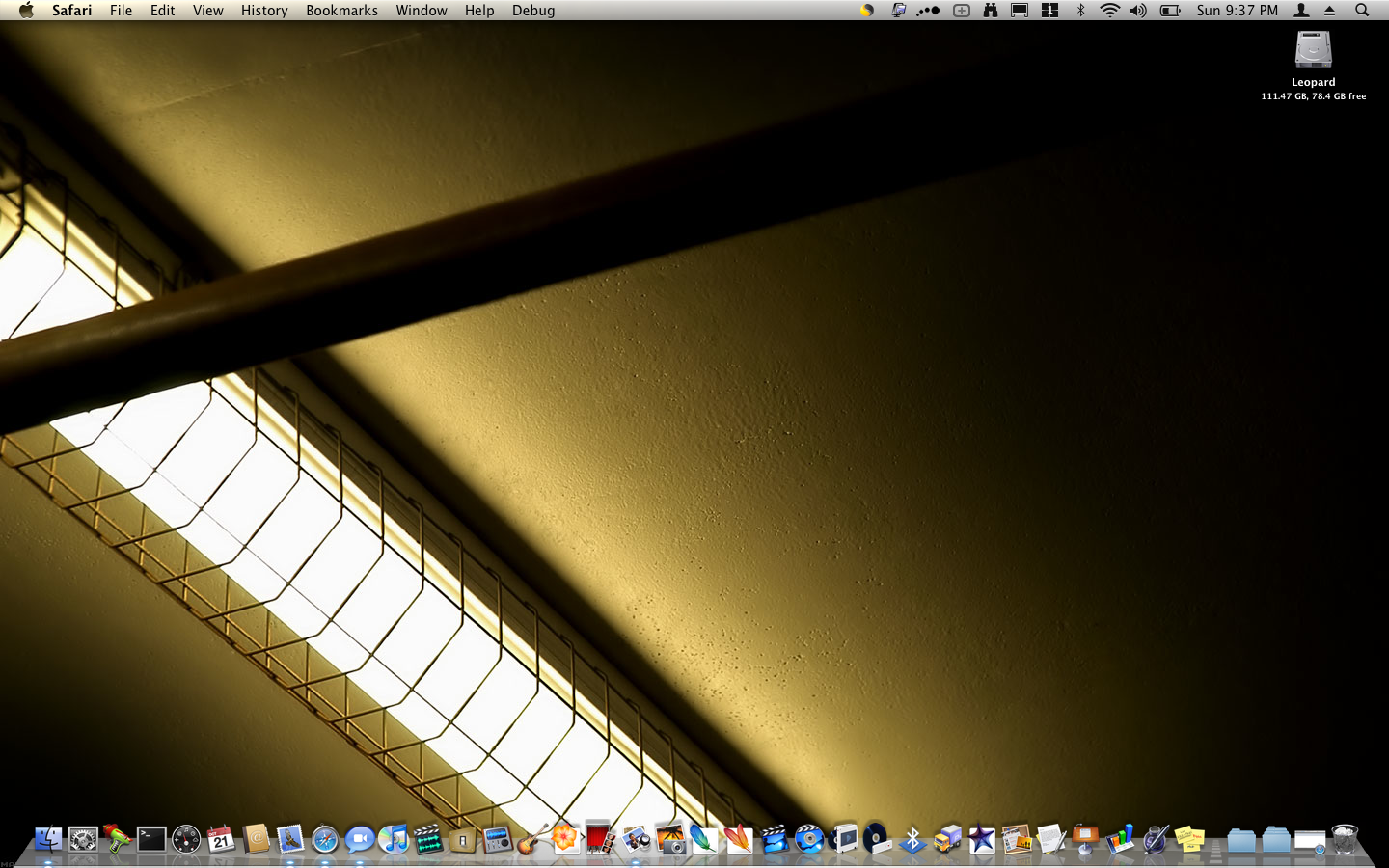Open iDVD disc icon in Dock

808,839
